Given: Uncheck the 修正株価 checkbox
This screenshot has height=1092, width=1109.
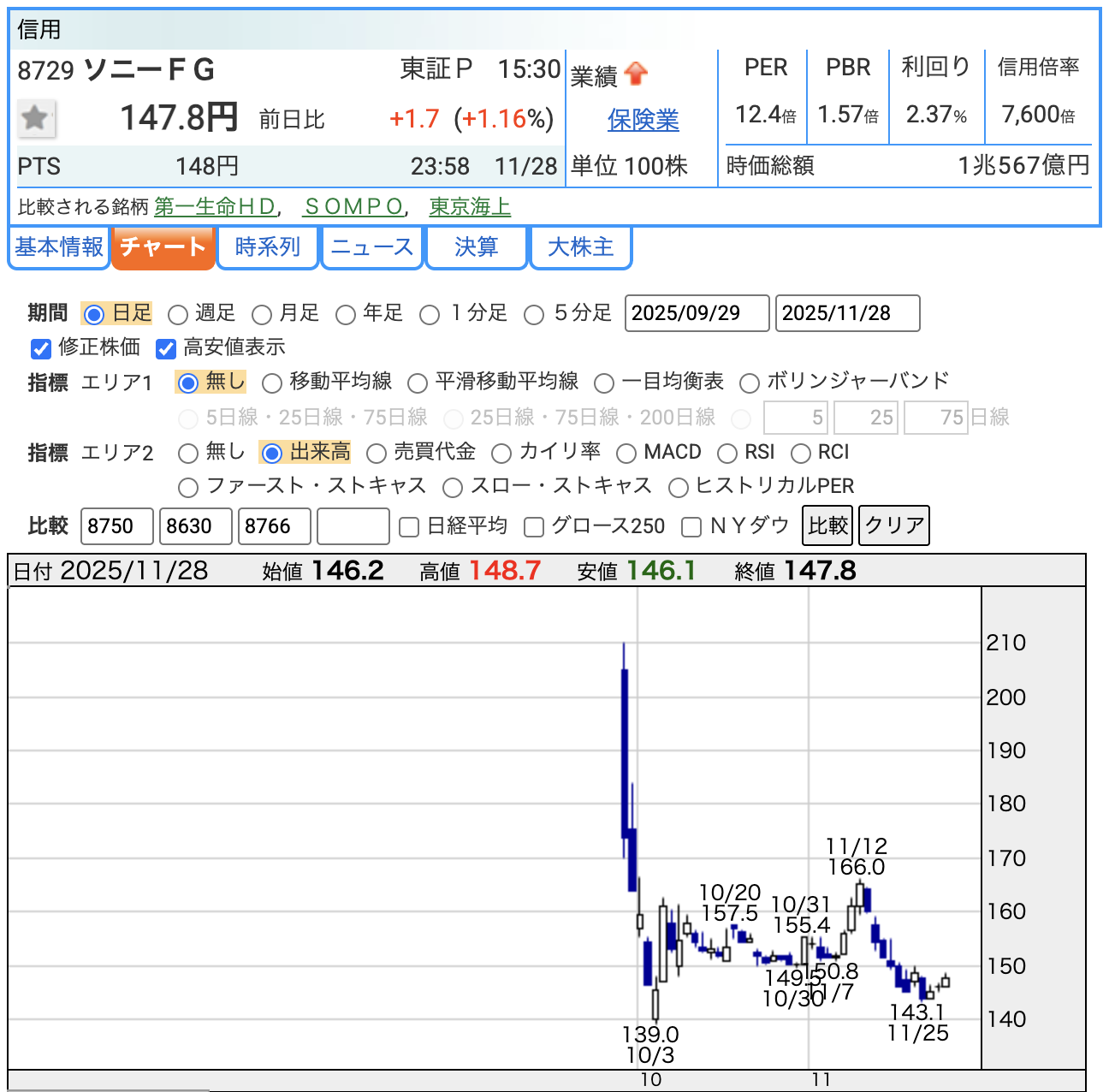Looking at the screenshot, I should tap(41, 348).
